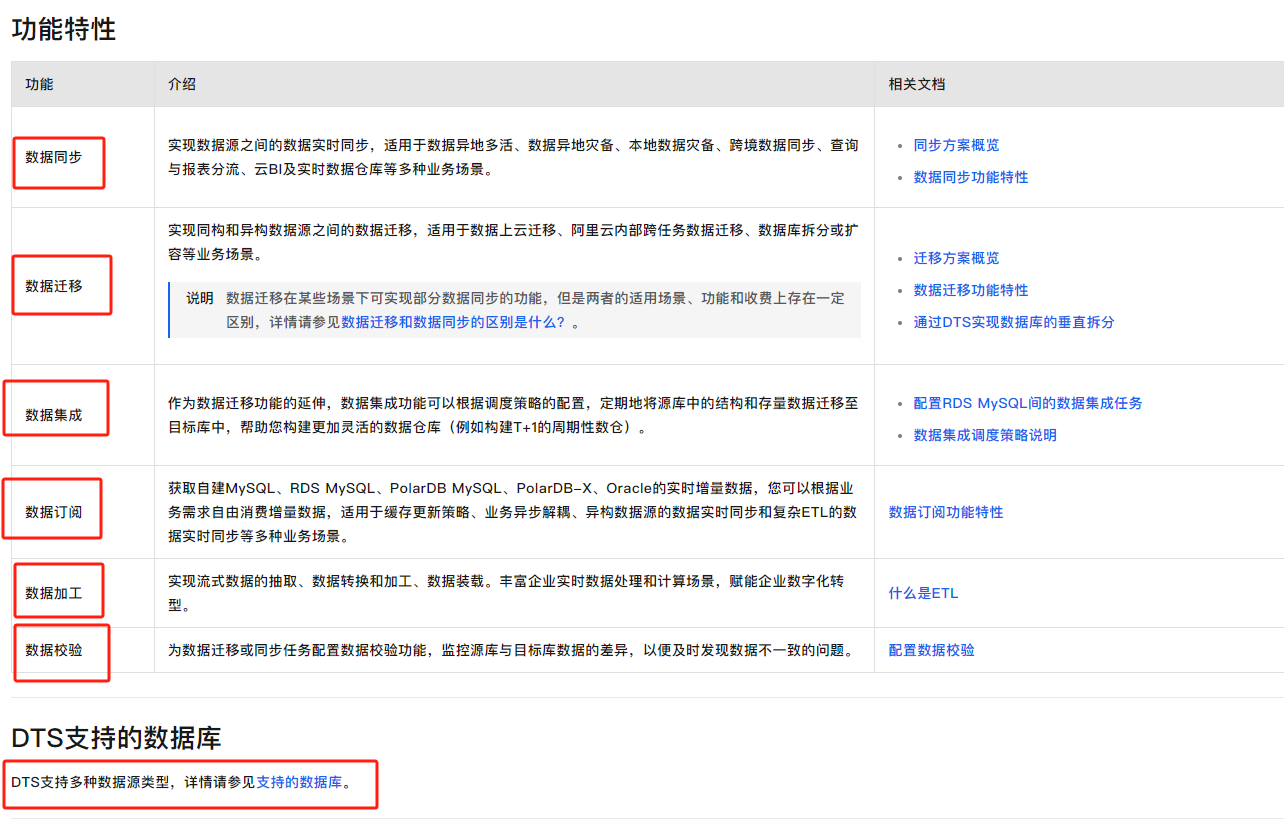Open the 支持的数据库 link
1284x827 pixels.
[x=300, y=782]
